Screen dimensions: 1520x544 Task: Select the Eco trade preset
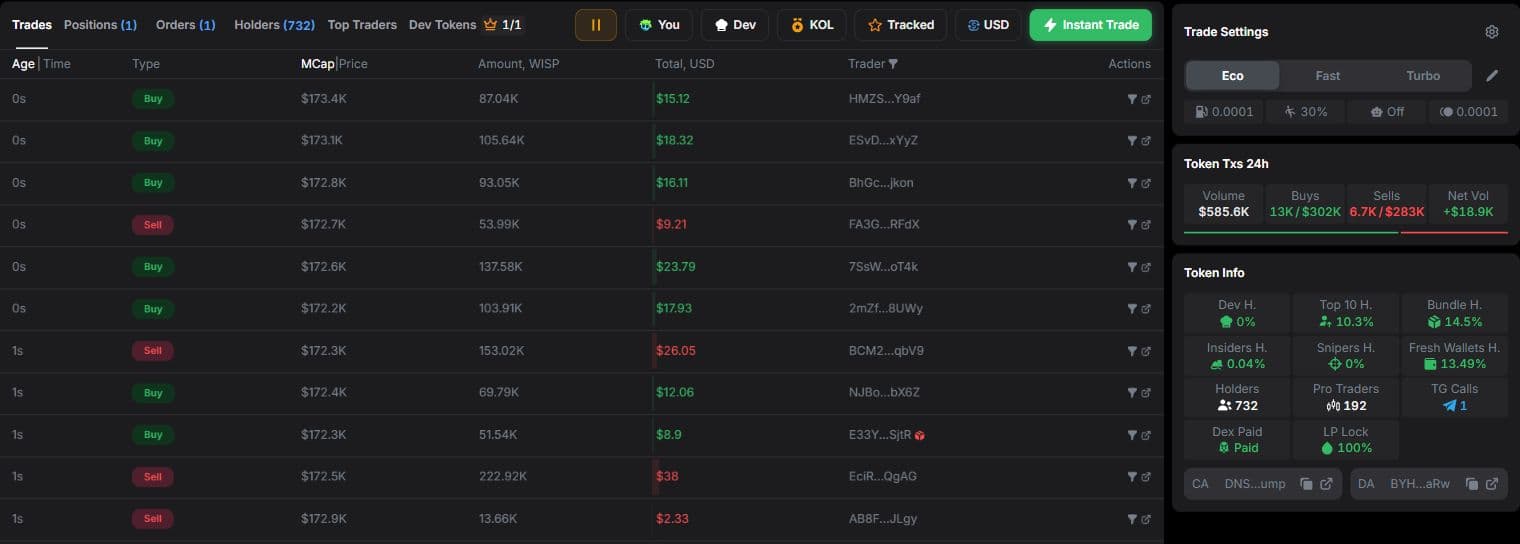[x=1232, y=76]
